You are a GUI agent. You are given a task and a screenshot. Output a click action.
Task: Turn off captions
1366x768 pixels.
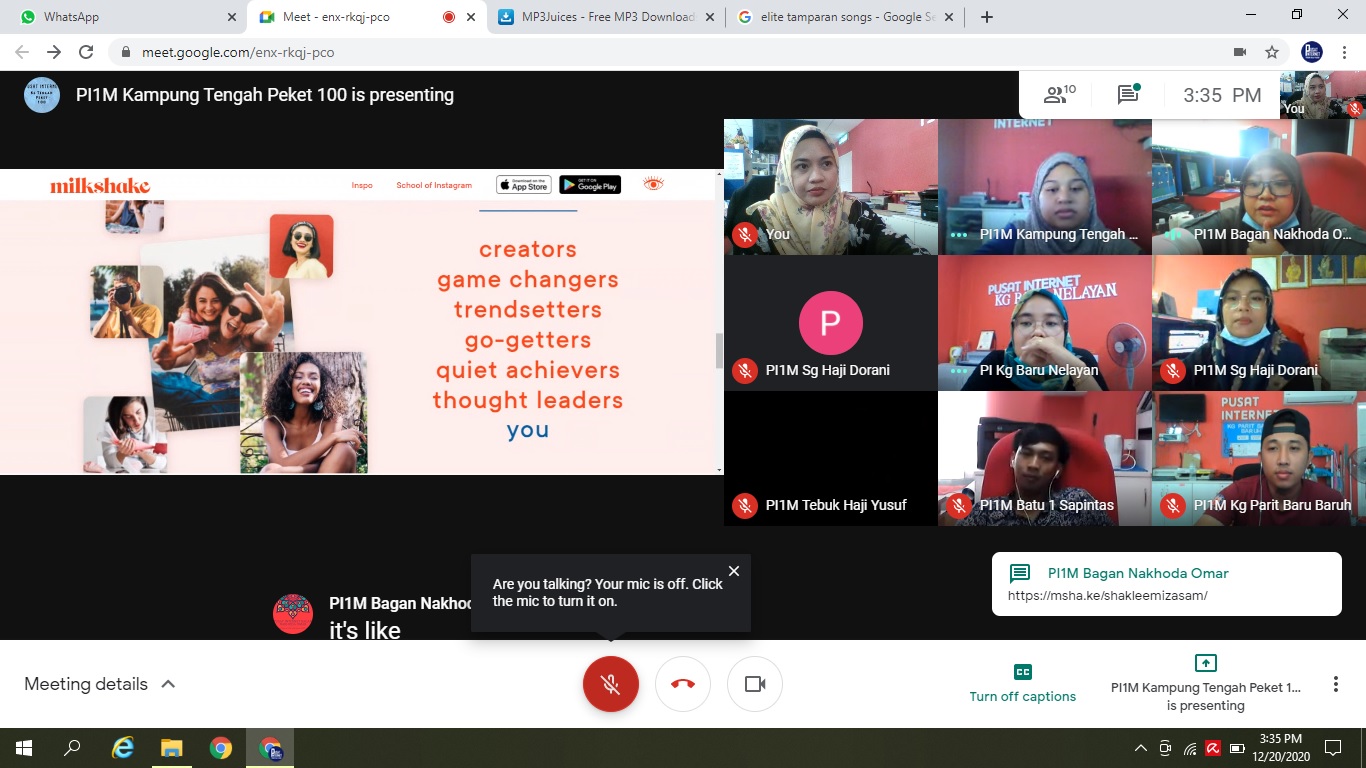click(x=1022, y=684)
